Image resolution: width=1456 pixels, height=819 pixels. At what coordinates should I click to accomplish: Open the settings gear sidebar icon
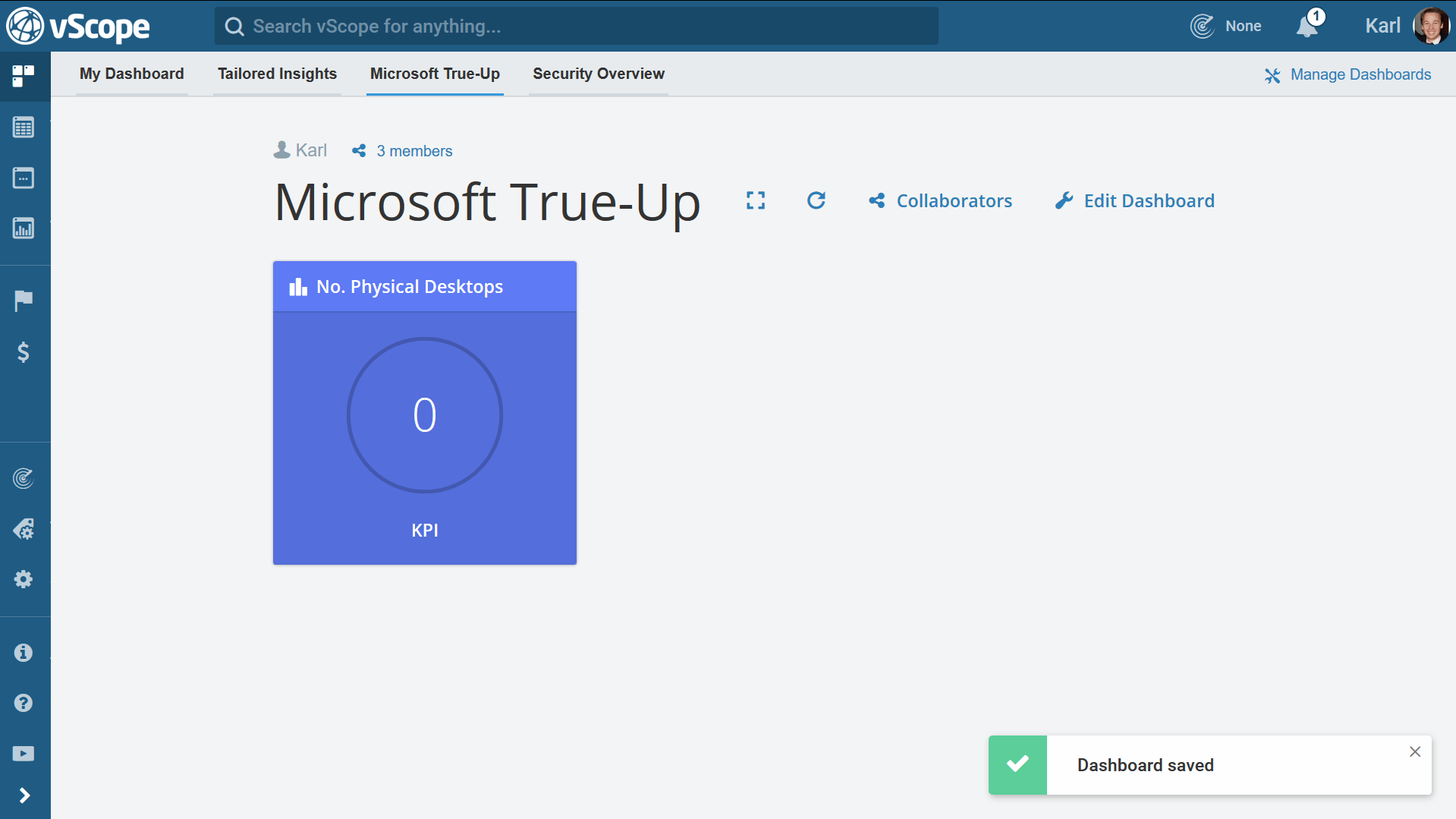coord(24,579)
